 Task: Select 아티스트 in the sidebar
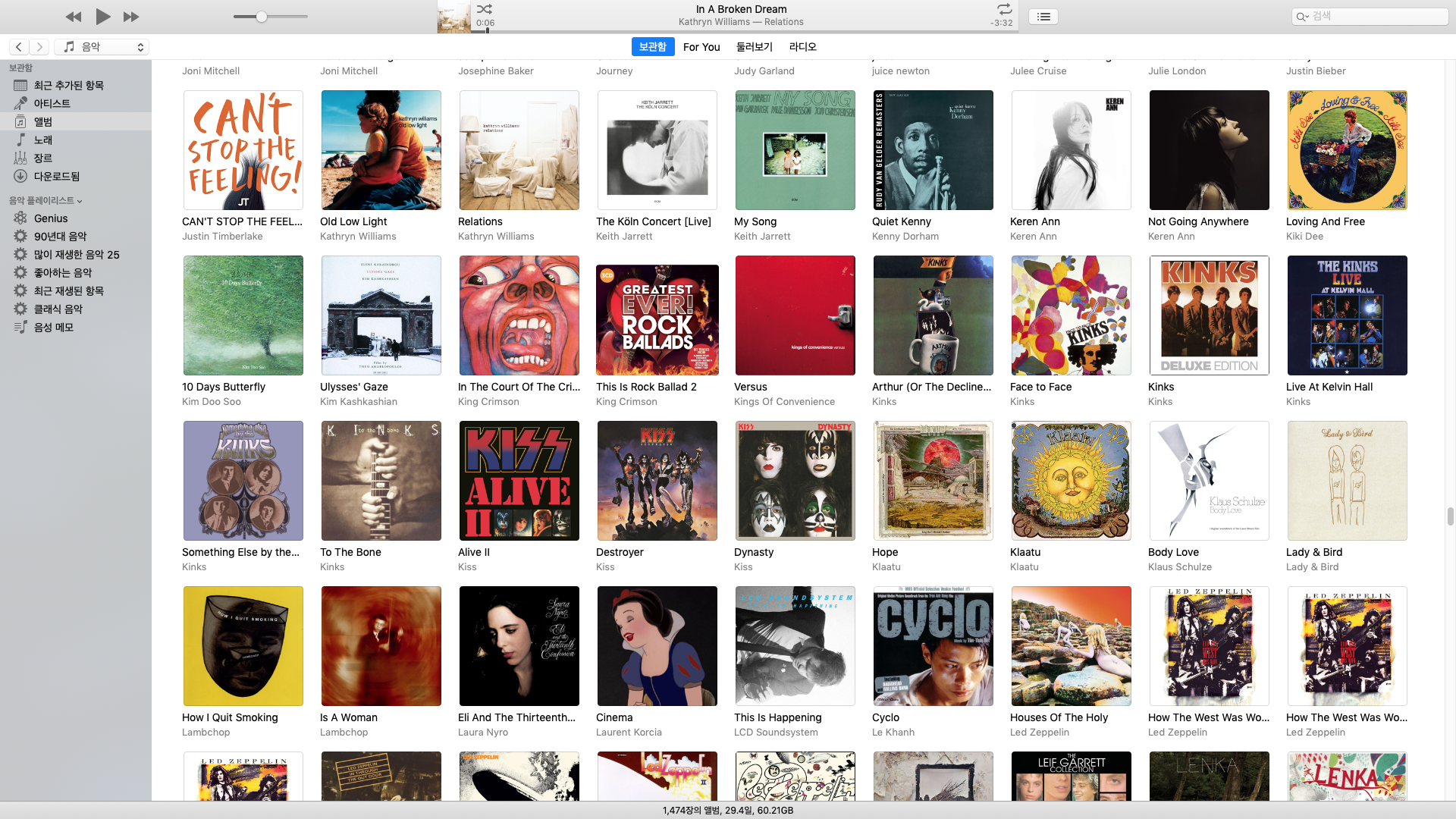point(52,103)
